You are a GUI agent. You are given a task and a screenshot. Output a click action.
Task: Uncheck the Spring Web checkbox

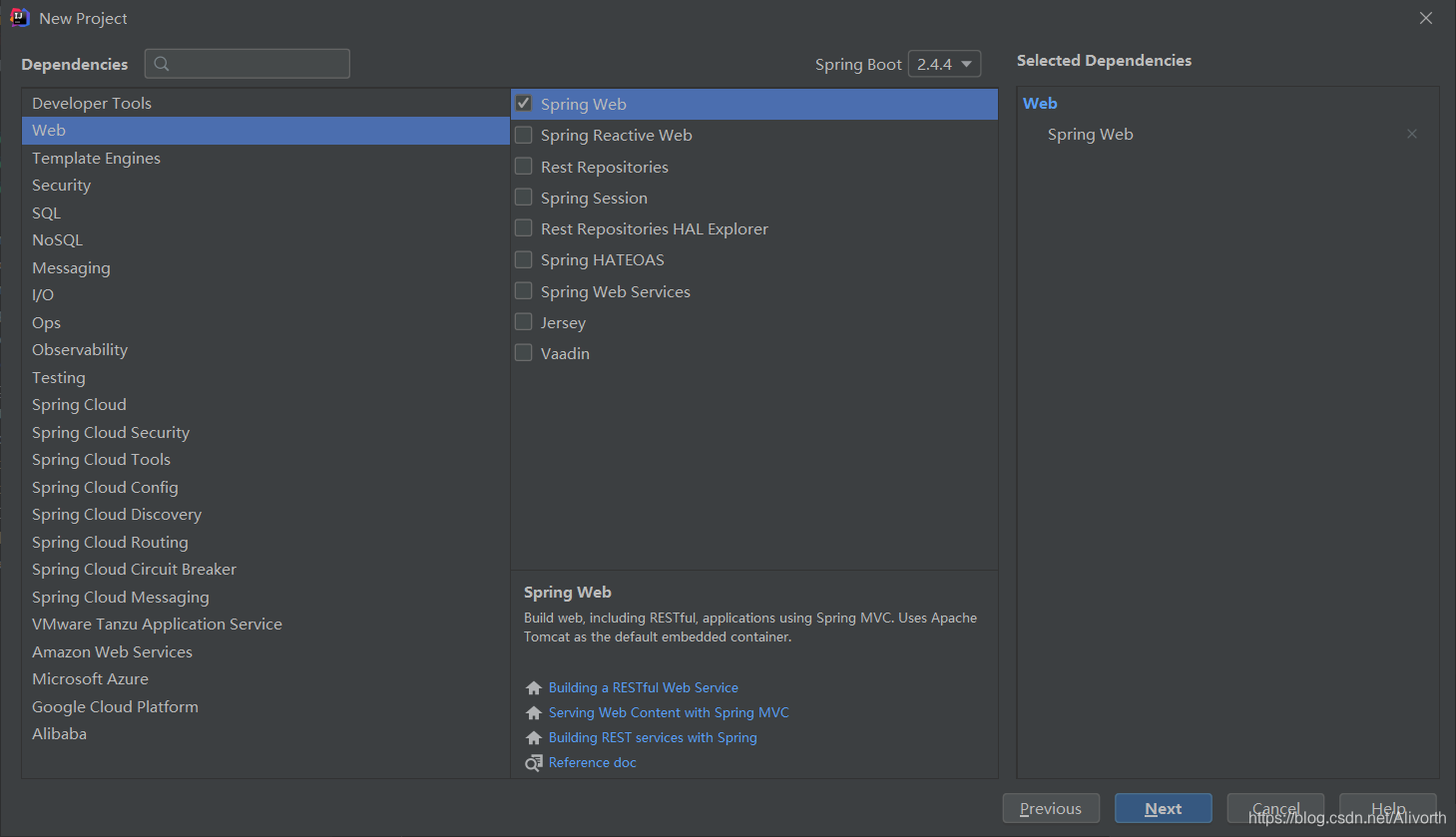point(523,103)
